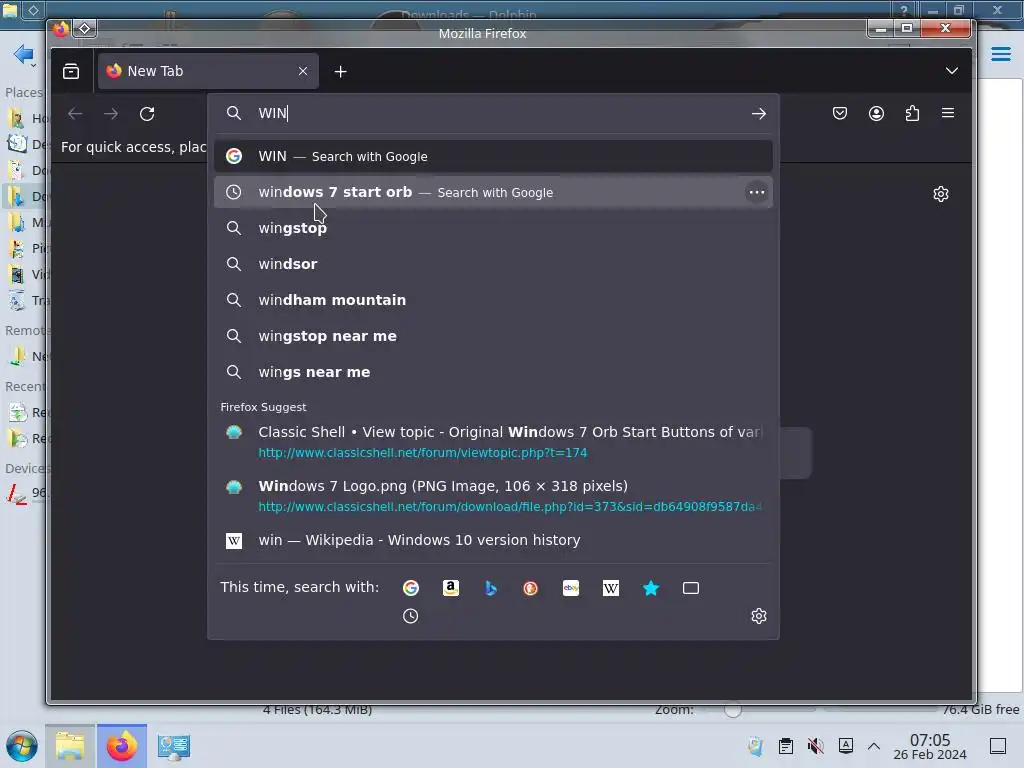Click the Go arrow in the address bar

[x=758, y=114]
